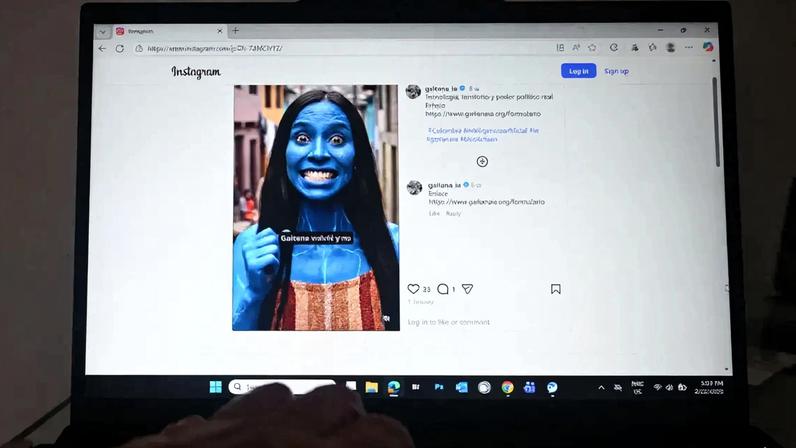Open the profile picture beside the post caption

413,91
